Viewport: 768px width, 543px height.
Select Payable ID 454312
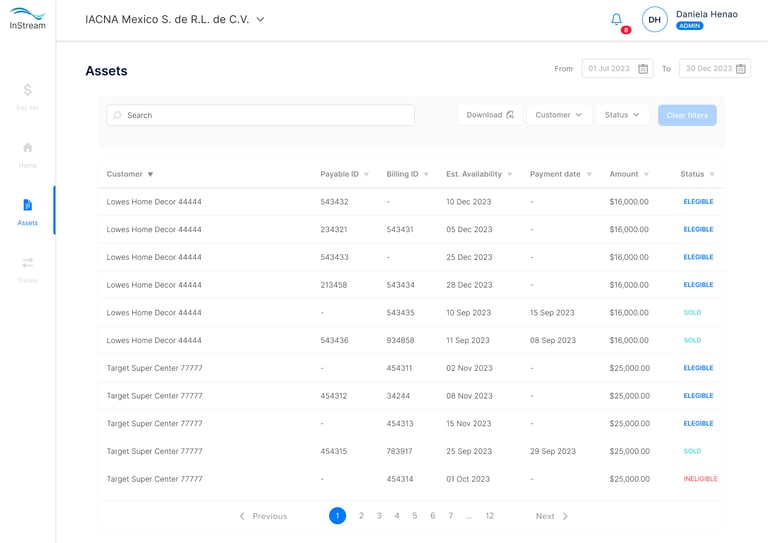334,396
